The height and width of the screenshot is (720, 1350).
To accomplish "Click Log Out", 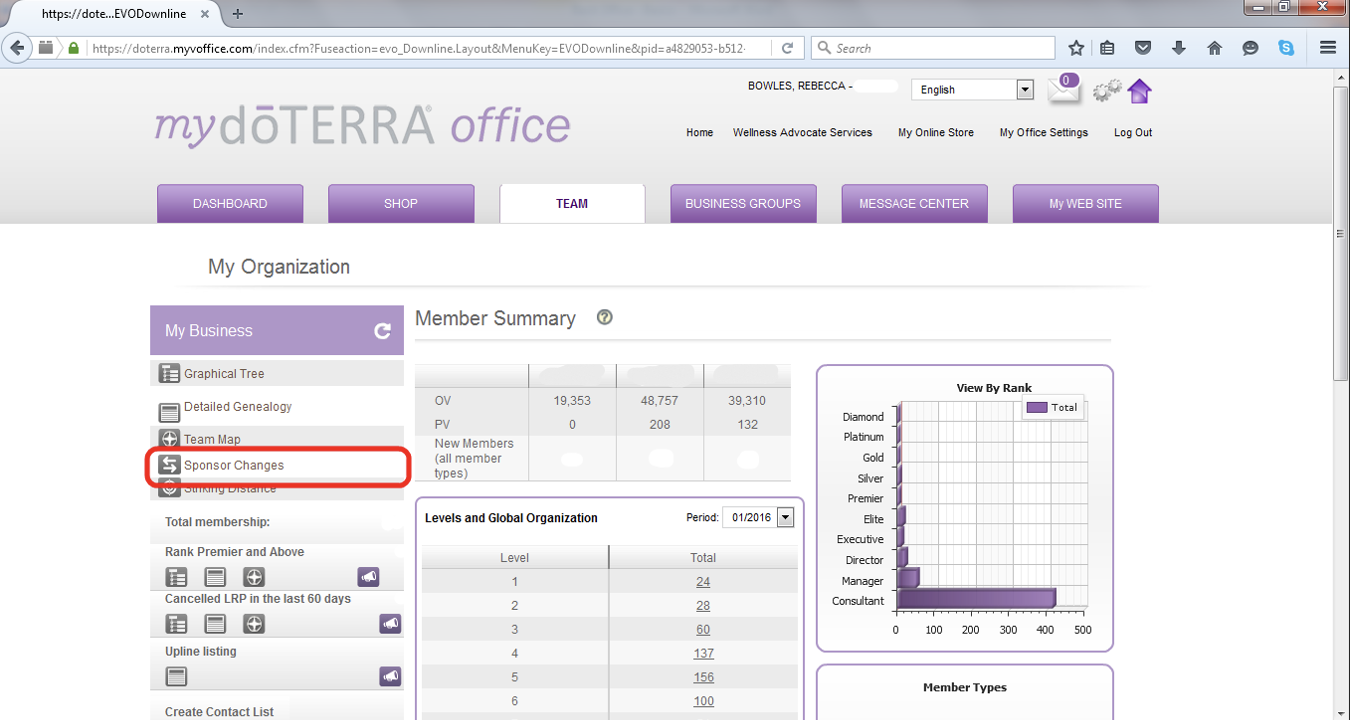I will pyautogui.click(x=1133, y=132).
